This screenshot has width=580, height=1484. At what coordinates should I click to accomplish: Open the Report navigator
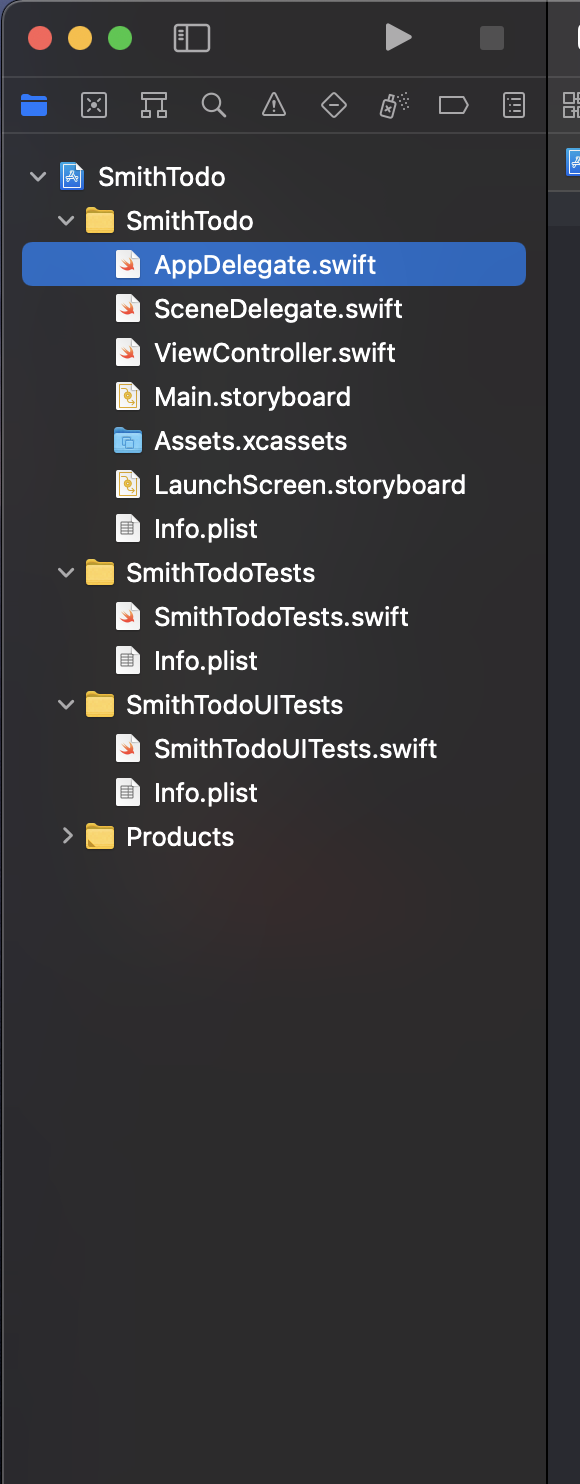(514, 105)
